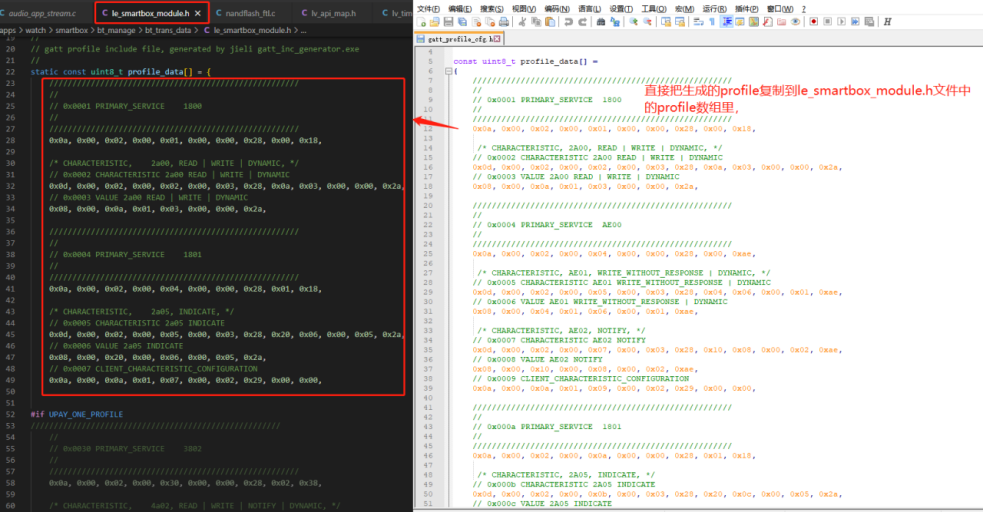This screenshot has height=512, width=983.
Task: Click the Print icon in Notepad++ toolbar
Action: point(504,22)
